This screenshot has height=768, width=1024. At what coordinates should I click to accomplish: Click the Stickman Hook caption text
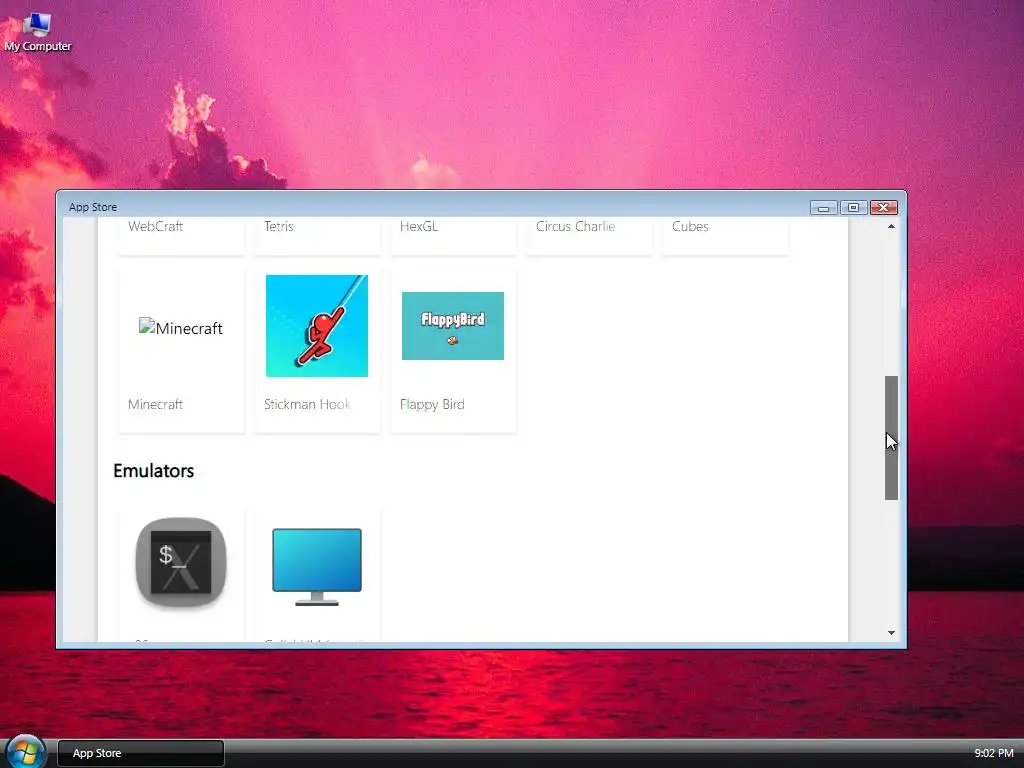(x=307, y=404)
